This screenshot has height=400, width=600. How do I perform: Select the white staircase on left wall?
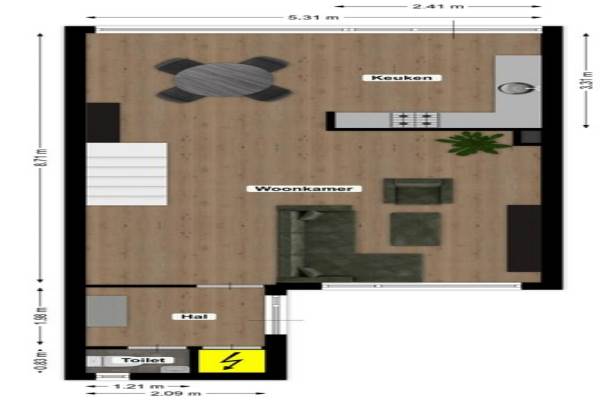click(x=127, y=174)
